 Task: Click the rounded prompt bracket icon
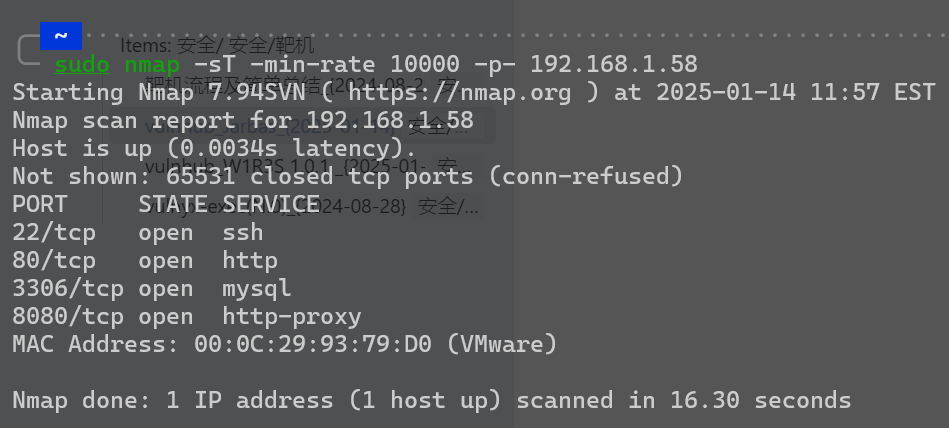(29, 50)
